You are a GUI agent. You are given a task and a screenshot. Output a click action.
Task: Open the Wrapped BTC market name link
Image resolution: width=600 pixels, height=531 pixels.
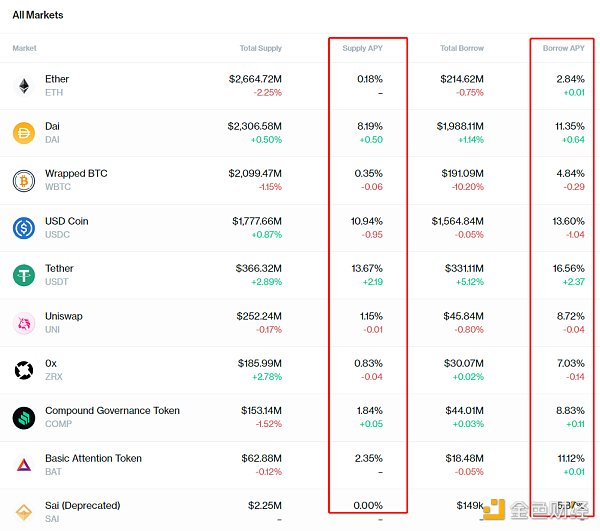tap(76, 173)
